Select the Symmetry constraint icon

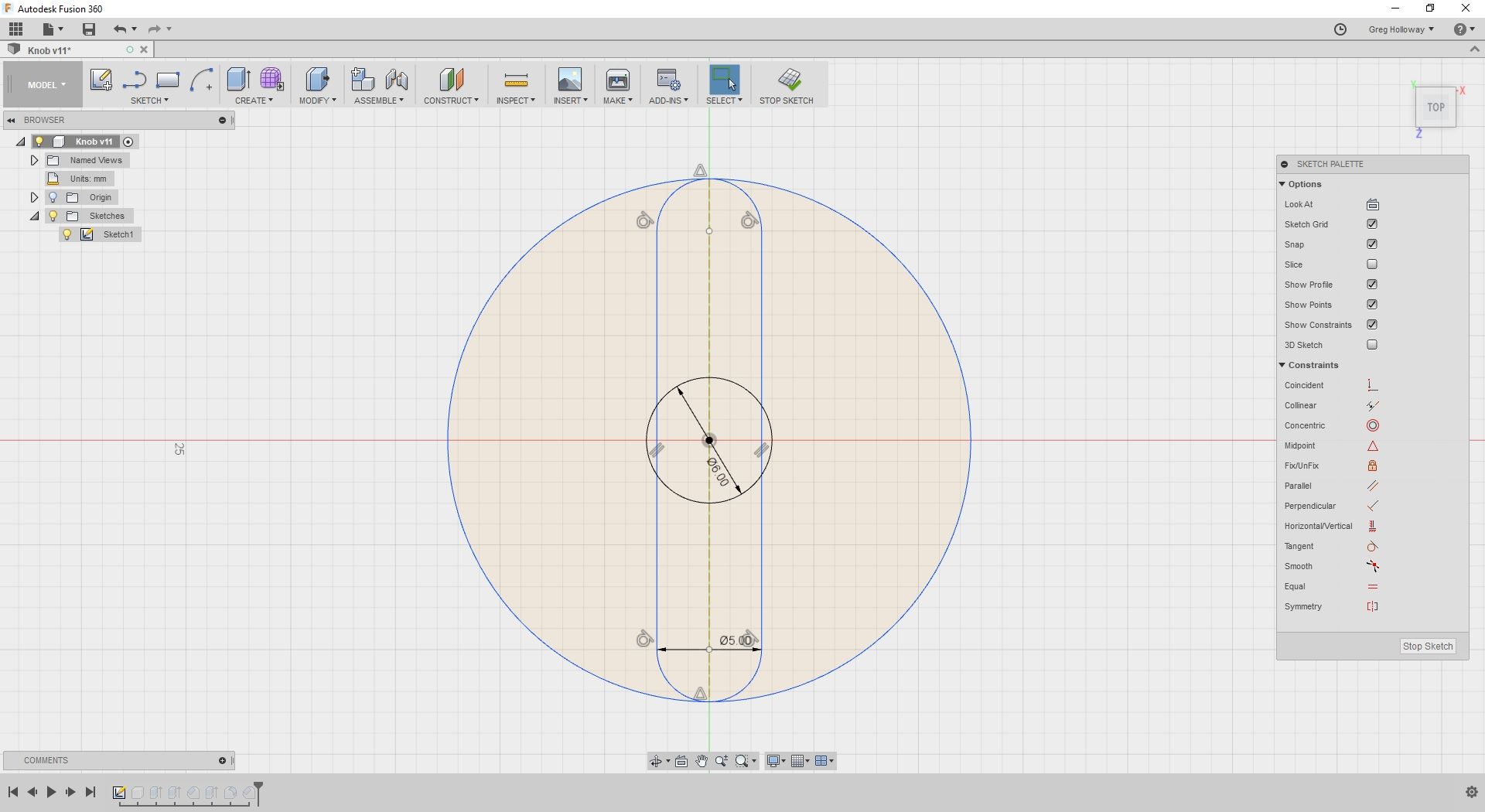(1372, 606)
